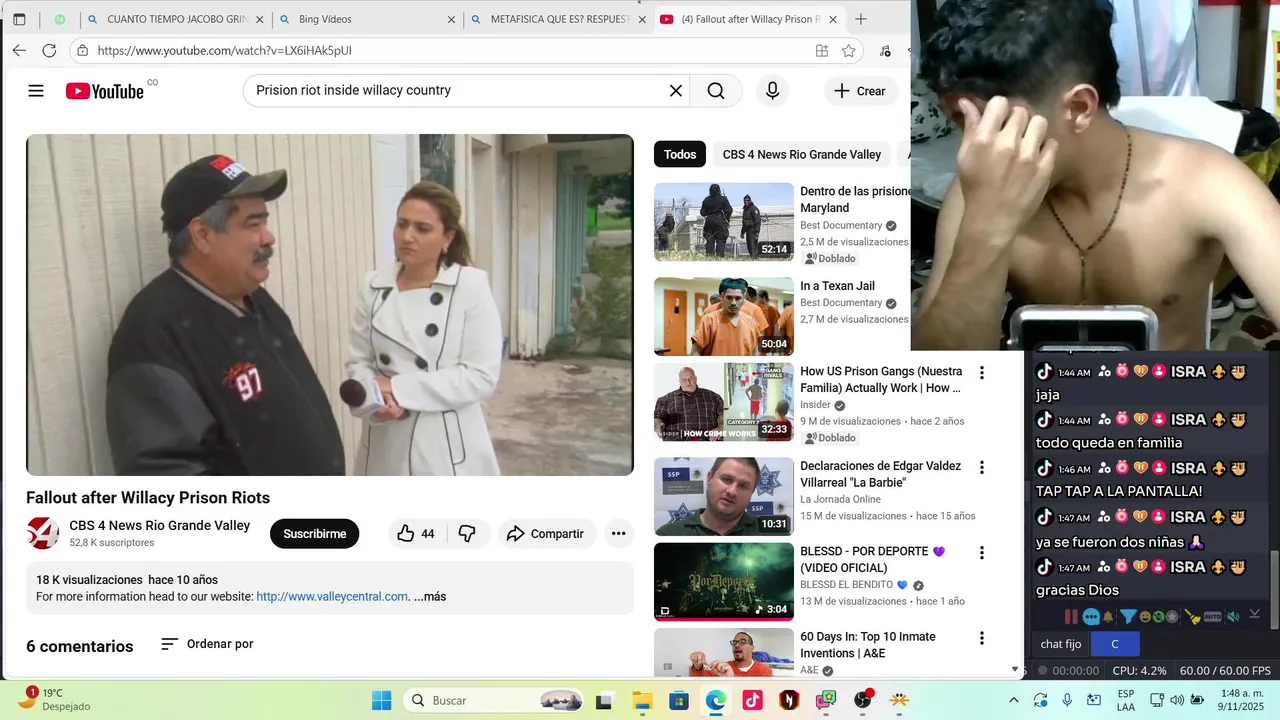1280x720 pixels.
Task: Open Declaraciones de Edgar Valdez Villarreal video
Action: [x=881, y=474]
